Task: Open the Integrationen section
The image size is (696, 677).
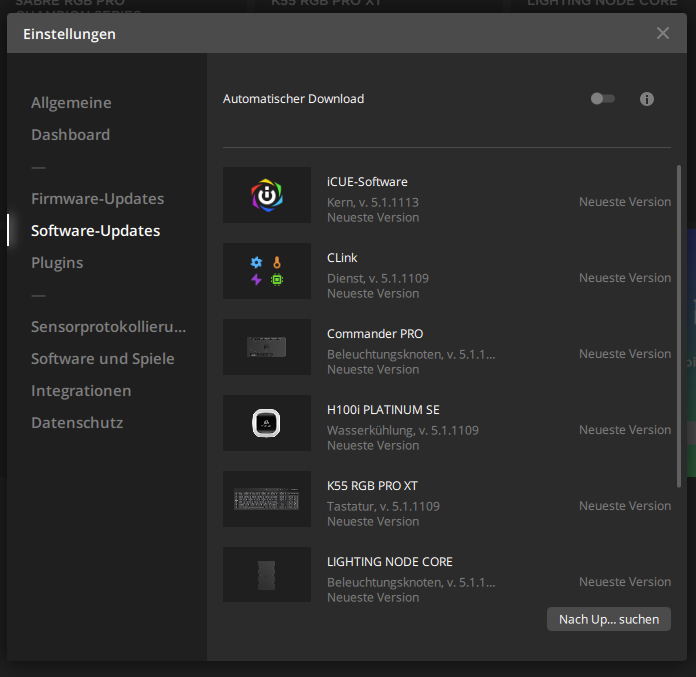Action: (x=81, y=391)
